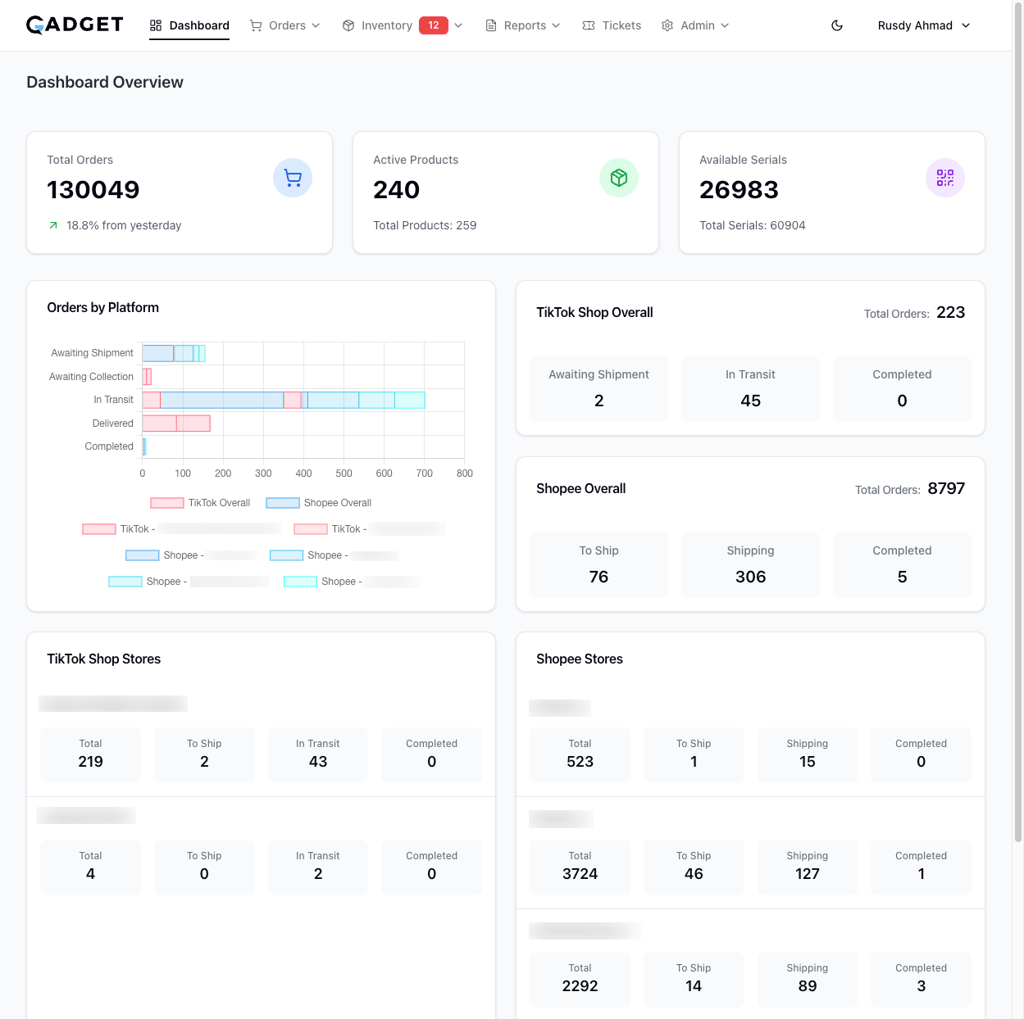
Task: Toggle the TikTok Overall legend swatch
Action: 167,503
